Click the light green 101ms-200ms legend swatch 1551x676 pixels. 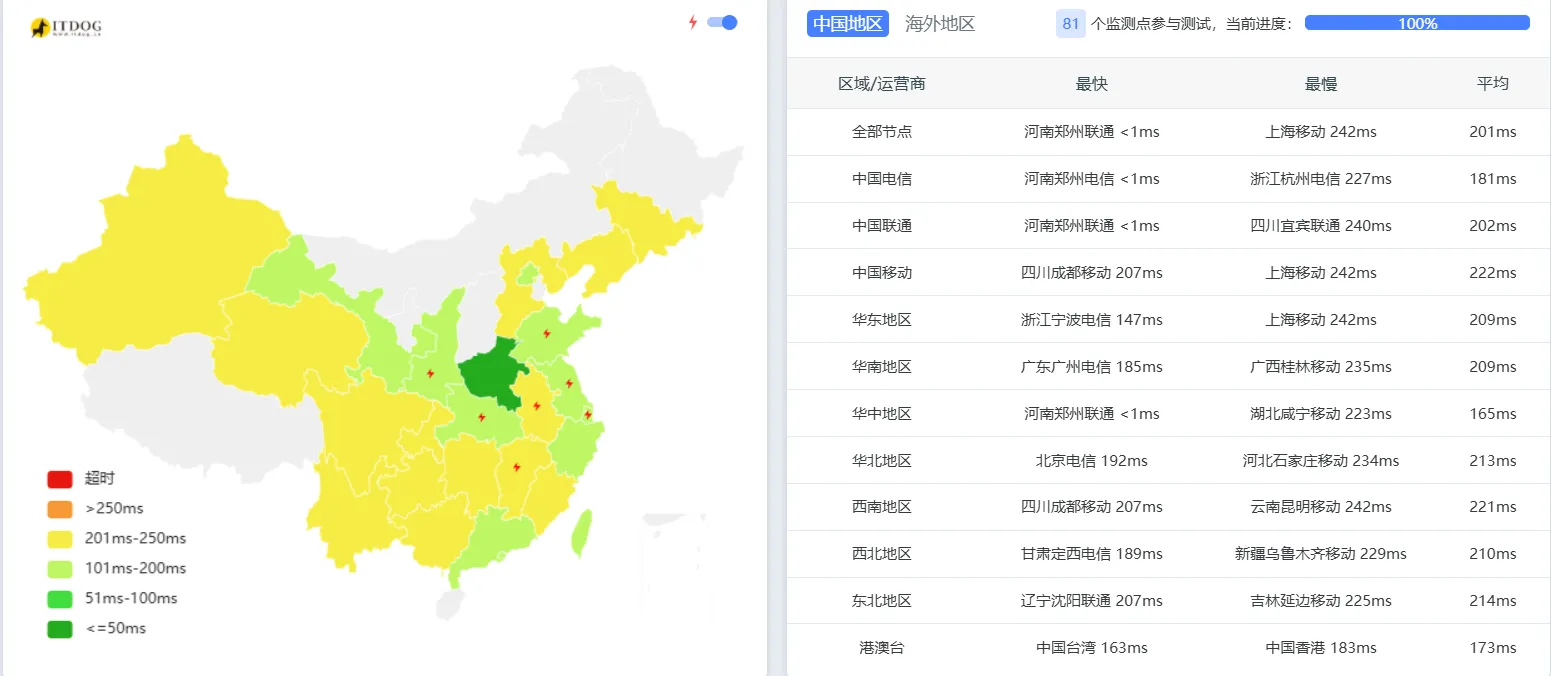point(60,569)
